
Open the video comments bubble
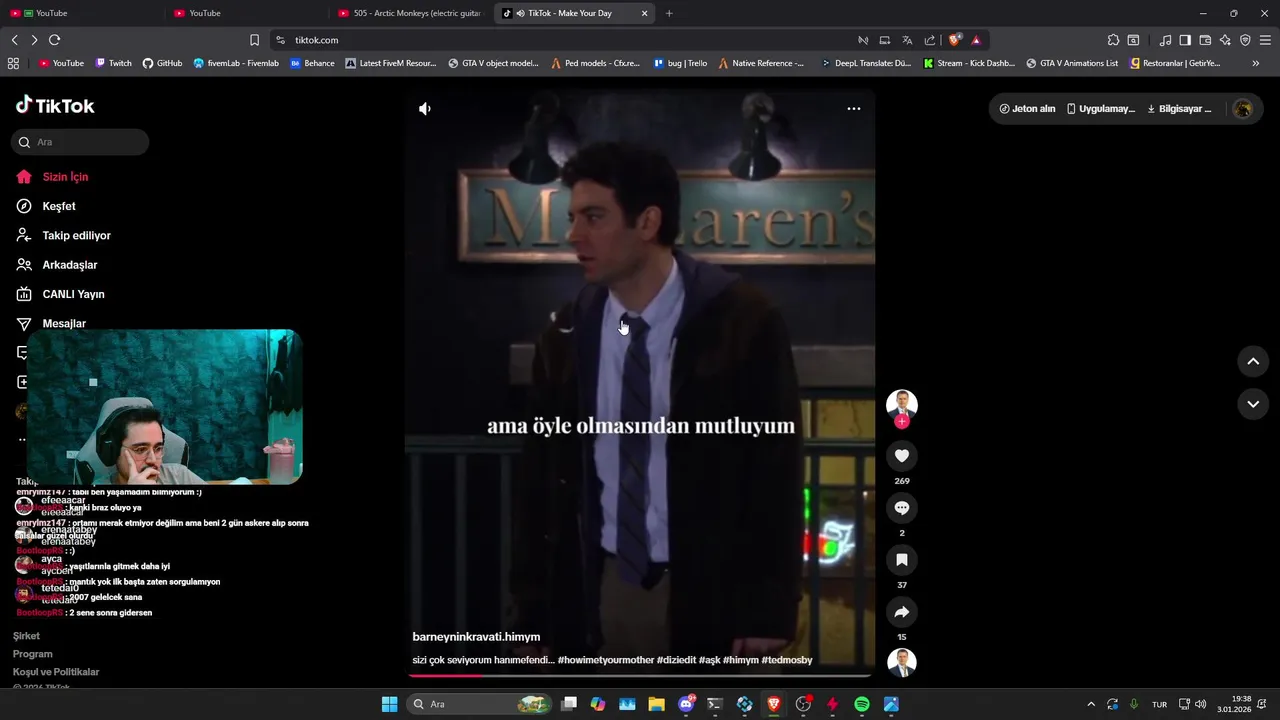(902, 508)
